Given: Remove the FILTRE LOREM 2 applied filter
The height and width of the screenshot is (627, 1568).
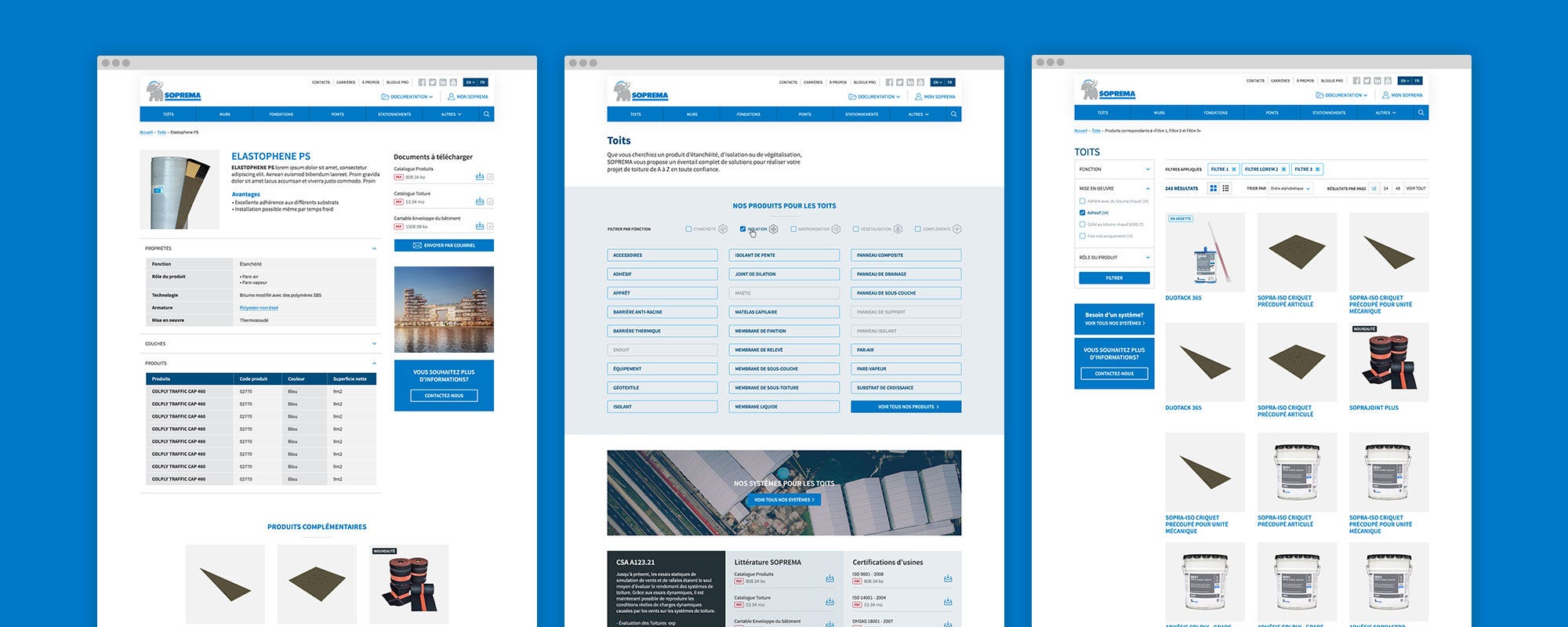Looking at the screenshot, I should tap(1283, 169).
